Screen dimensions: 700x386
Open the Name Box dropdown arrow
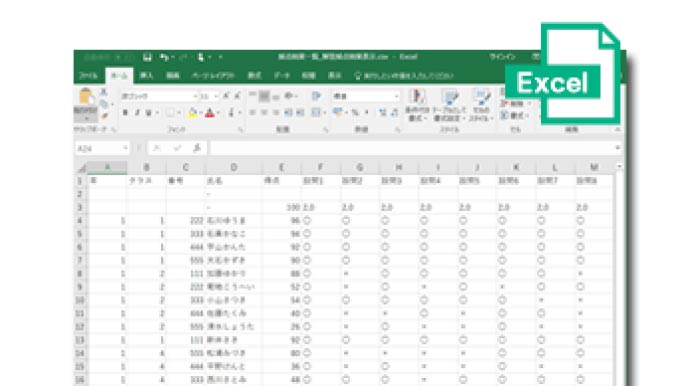click(125, 148)
